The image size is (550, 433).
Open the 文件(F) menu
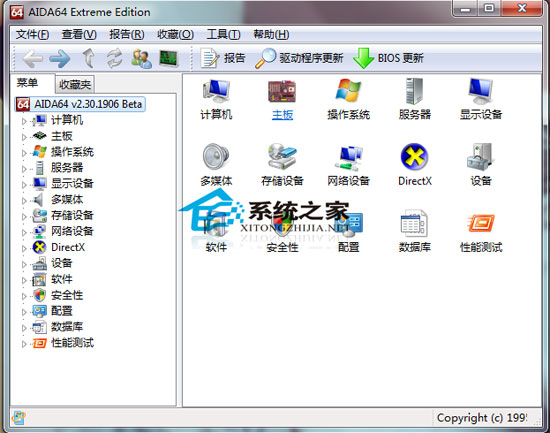(x=32, y=34)
